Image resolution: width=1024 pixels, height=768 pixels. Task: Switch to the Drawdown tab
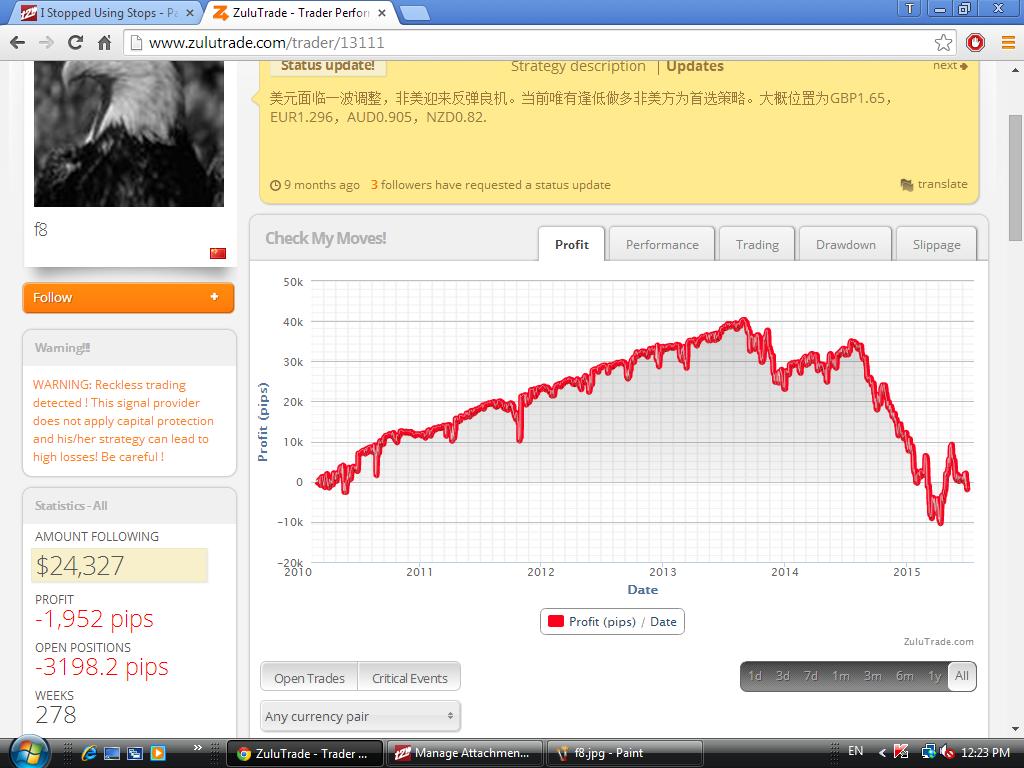coord(846,244)
